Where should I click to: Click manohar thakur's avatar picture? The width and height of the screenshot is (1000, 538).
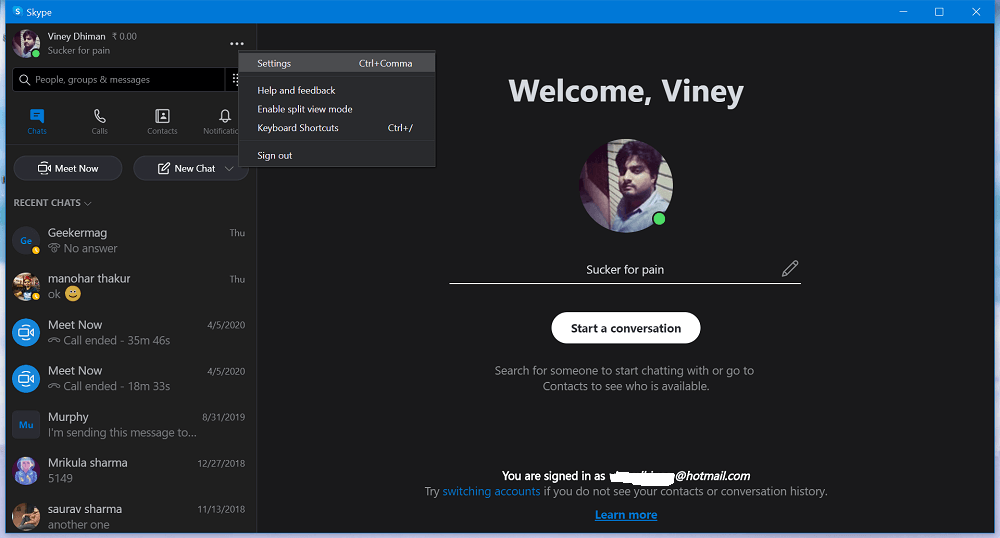(26, 286)
